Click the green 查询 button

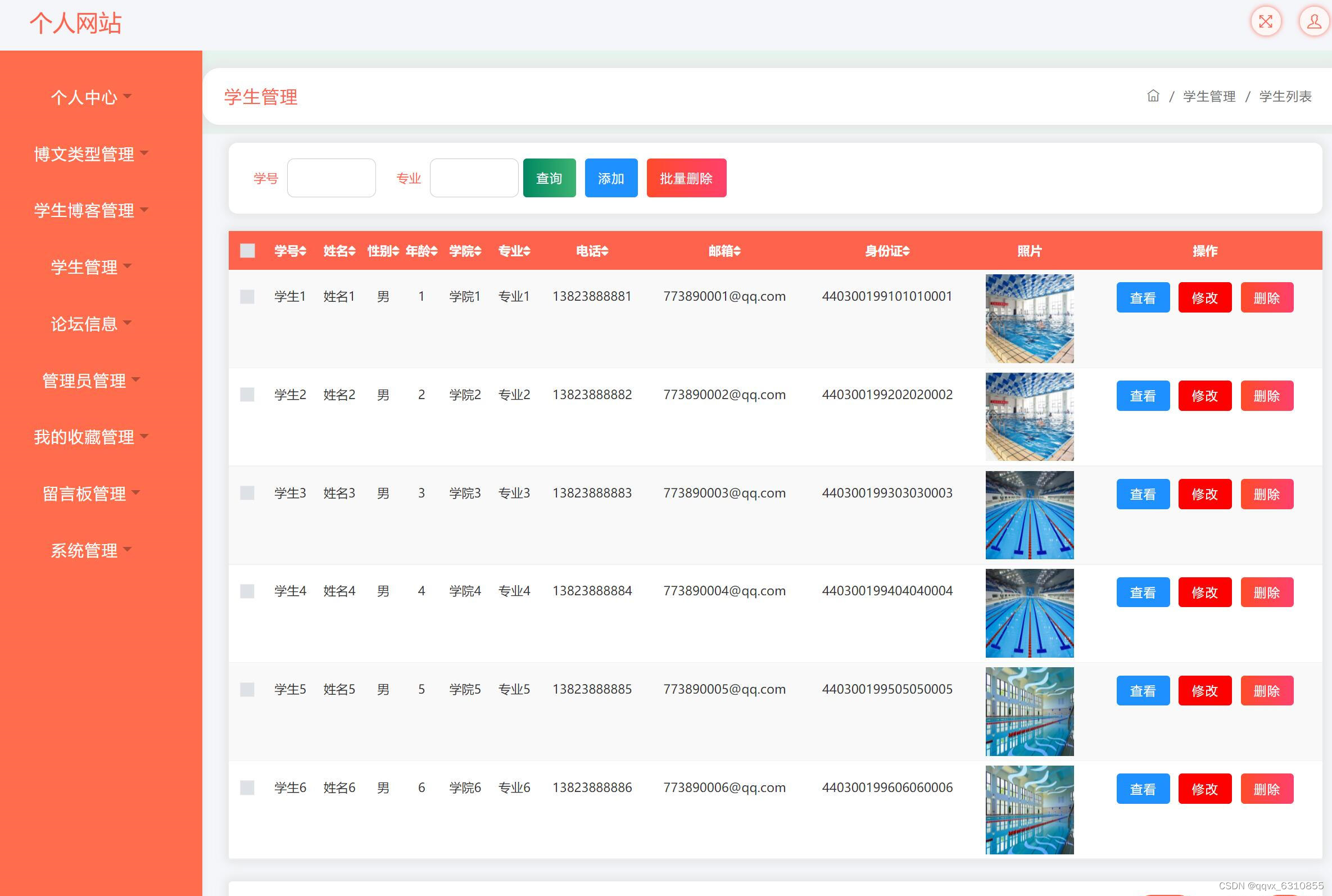tap(549, 178)
